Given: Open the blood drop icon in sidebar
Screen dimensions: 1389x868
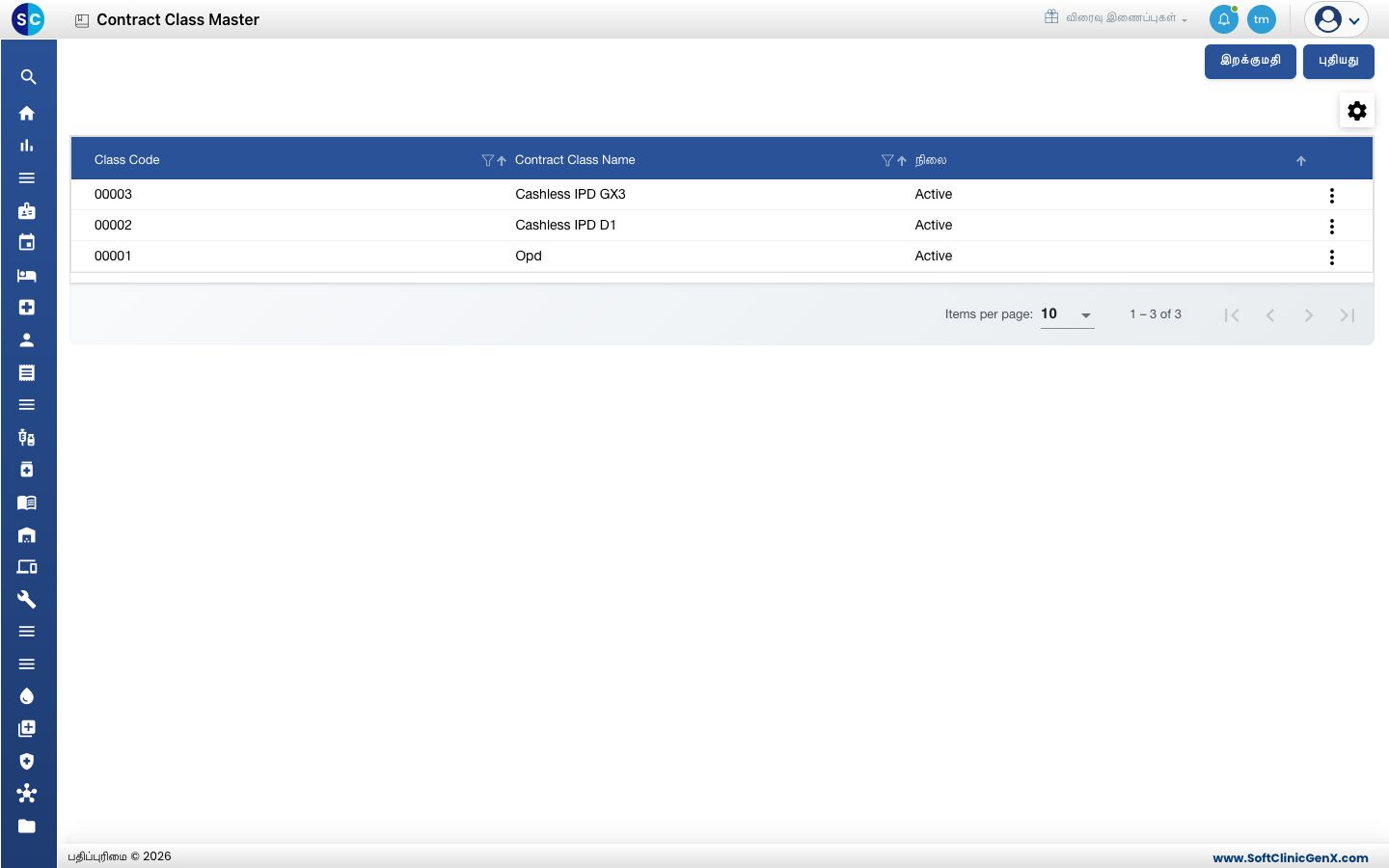Looking at the screenshot, I should [27, 696].
